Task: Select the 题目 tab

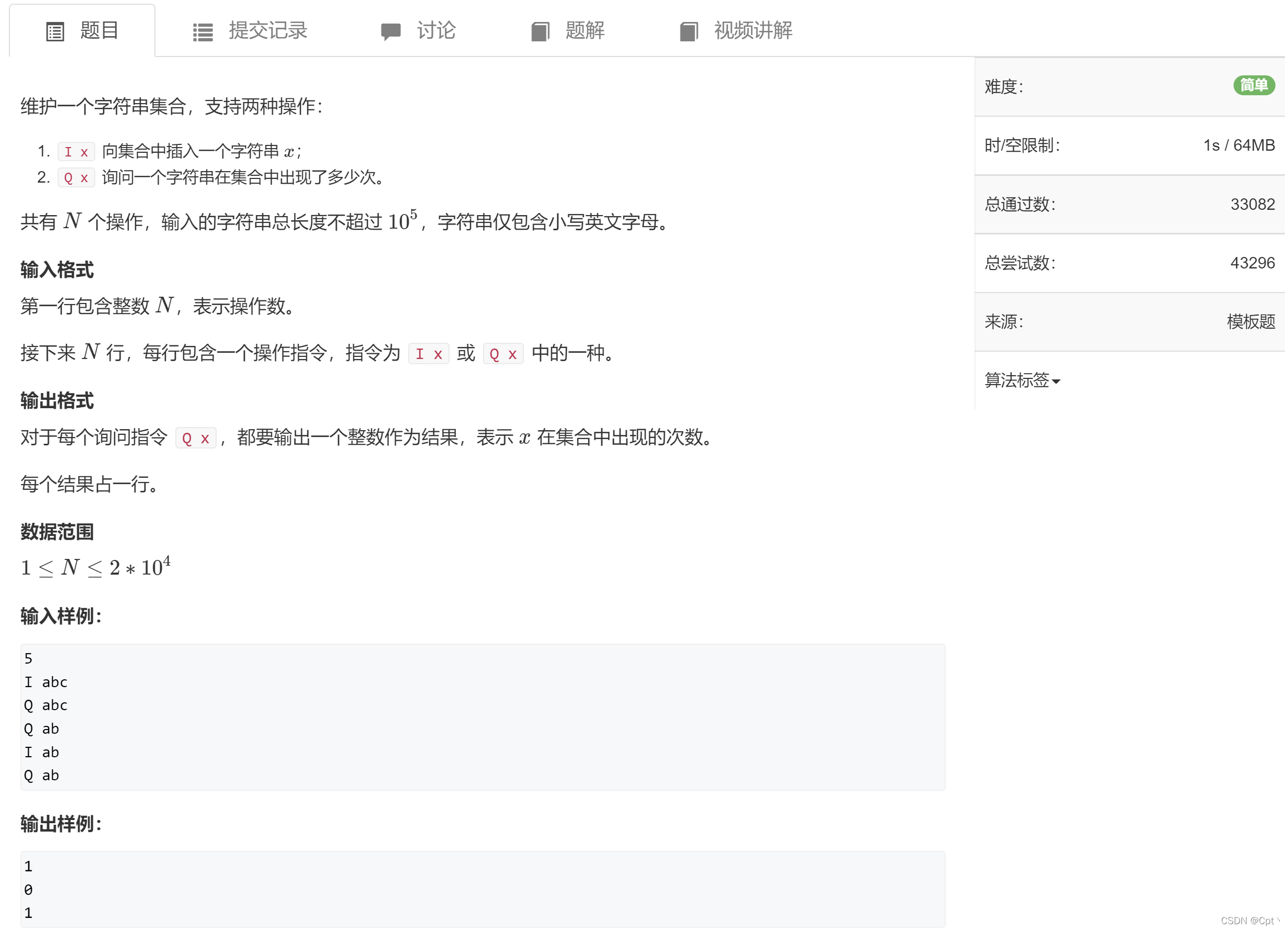Action: tap(99, 31)
